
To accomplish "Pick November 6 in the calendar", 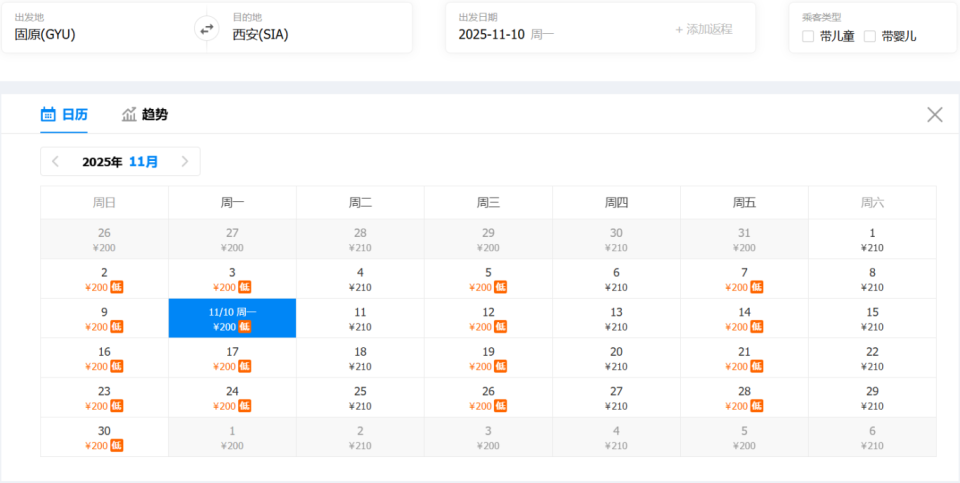I will coord(617,279).
